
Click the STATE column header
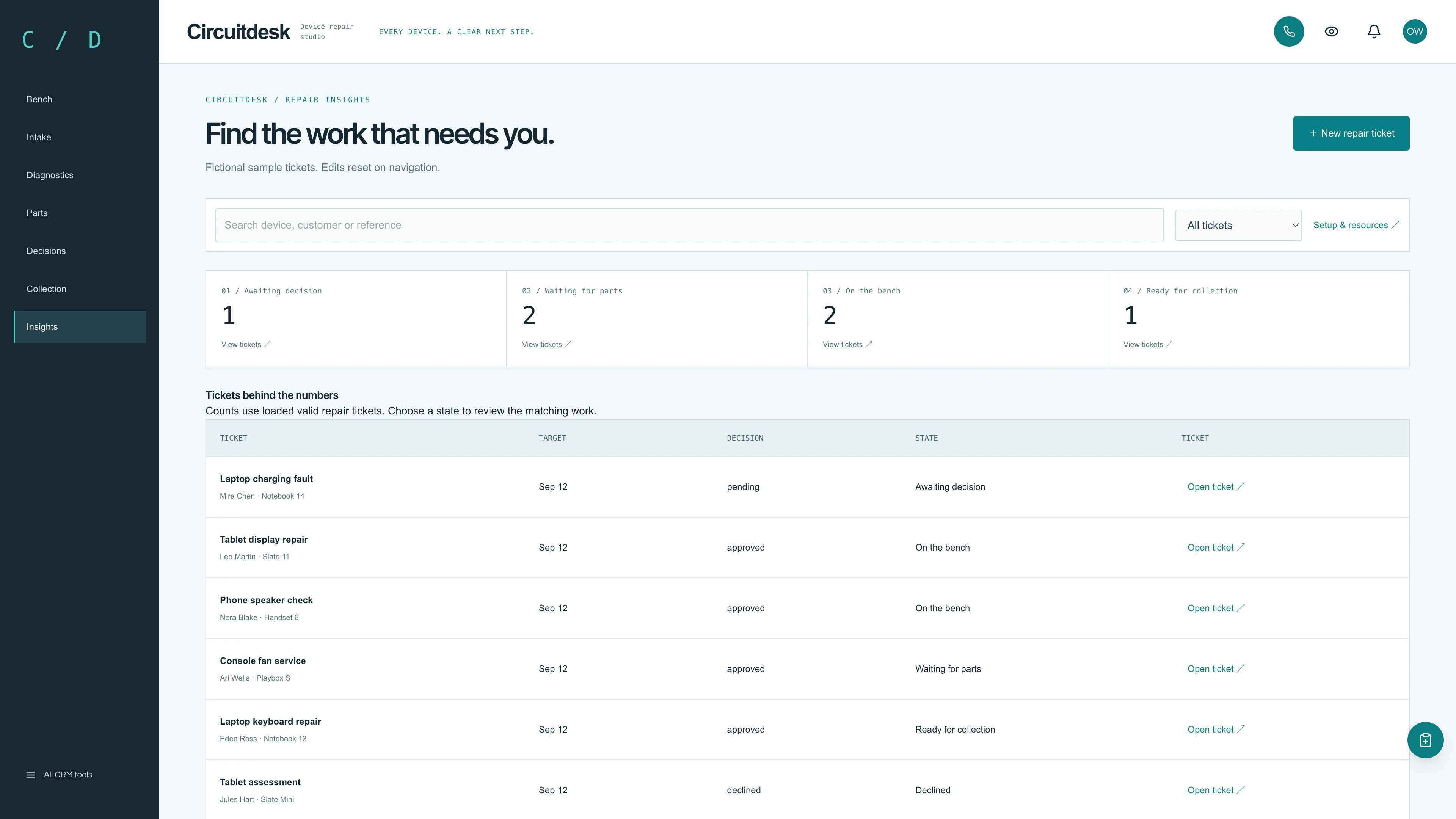926,438
